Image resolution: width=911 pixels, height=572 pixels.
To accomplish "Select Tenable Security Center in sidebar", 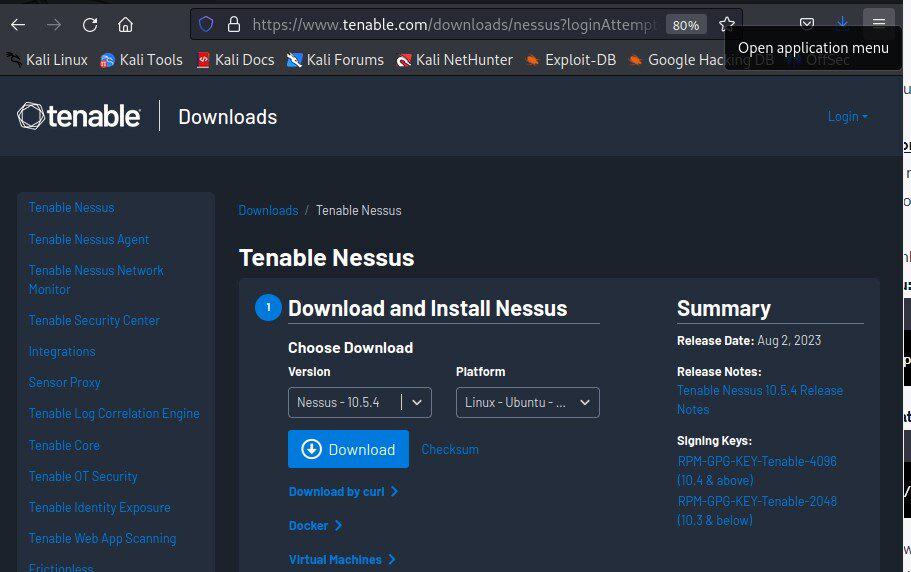I will point(94,320).
